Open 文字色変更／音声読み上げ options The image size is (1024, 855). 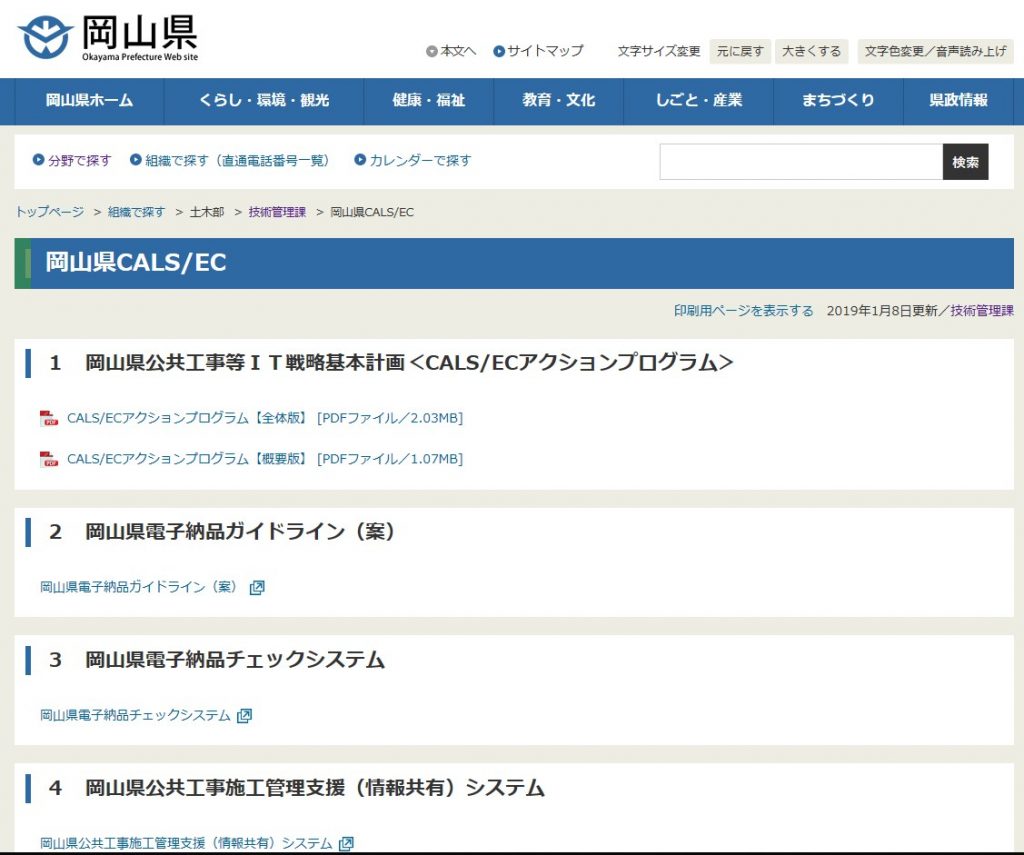(x=934, y=51)
